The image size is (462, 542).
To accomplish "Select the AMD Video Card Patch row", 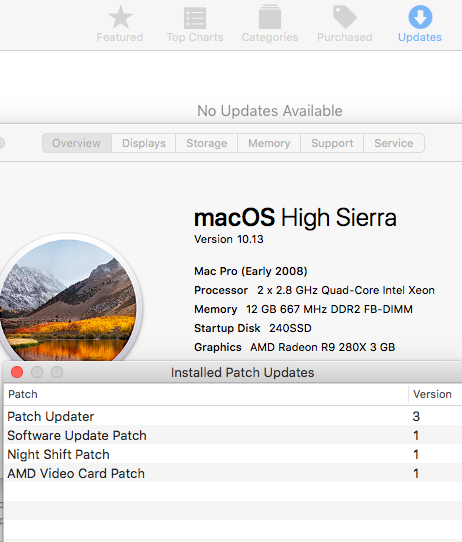I will point(233,473).
